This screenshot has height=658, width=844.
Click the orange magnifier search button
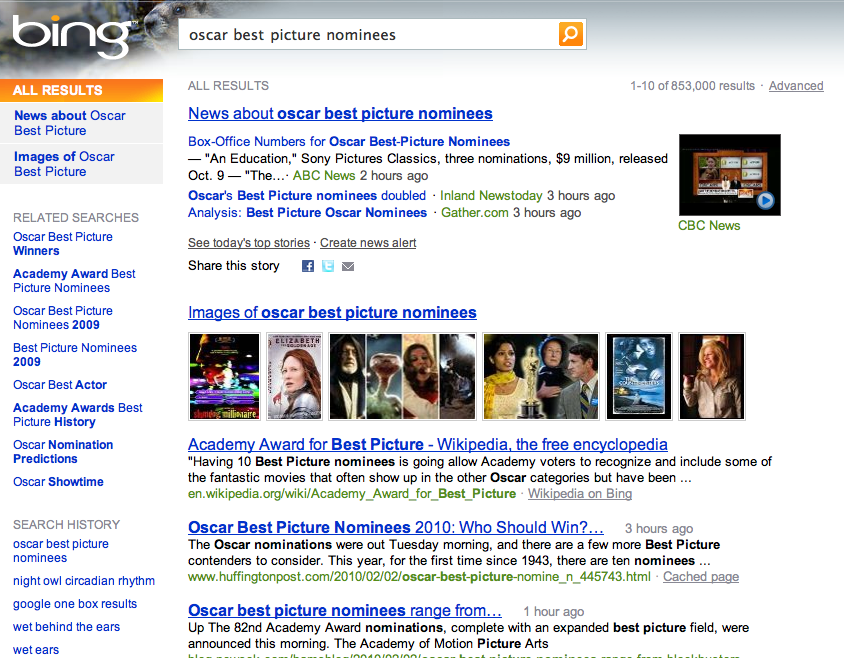(570, 33)
